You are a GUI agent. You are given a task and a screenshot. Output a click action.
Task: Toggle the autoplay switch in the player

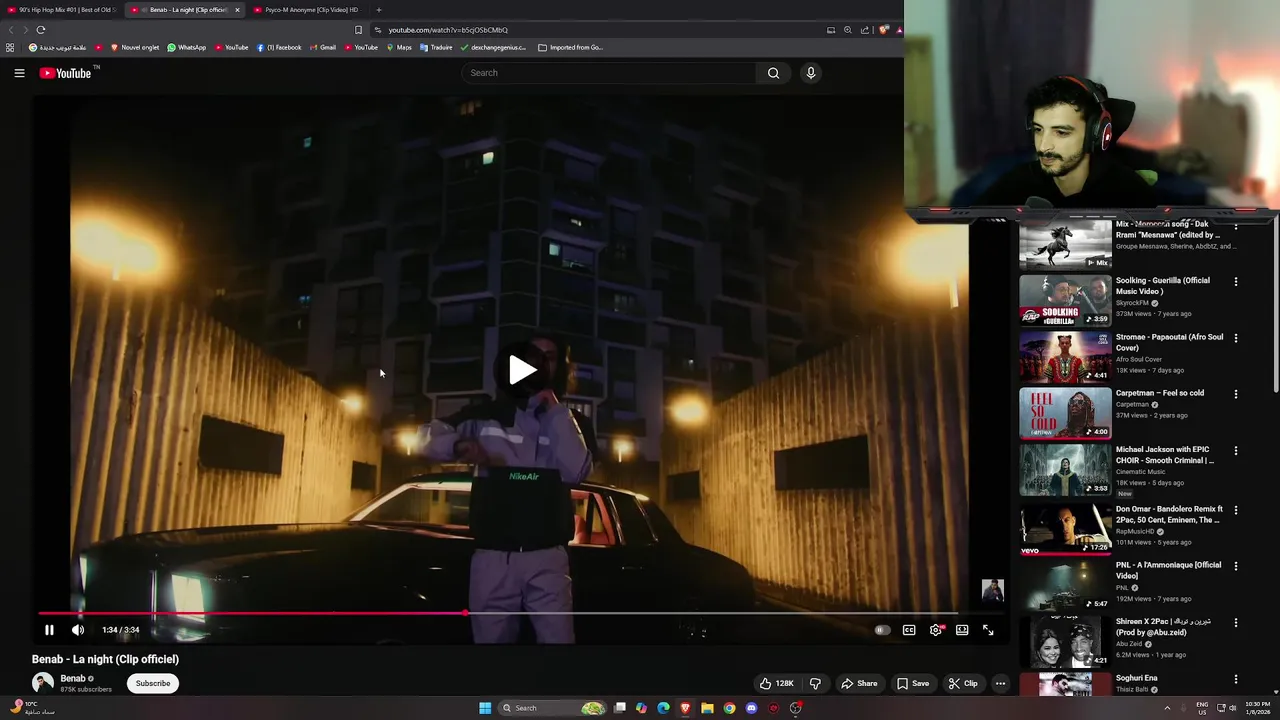(x=882, y=630)
